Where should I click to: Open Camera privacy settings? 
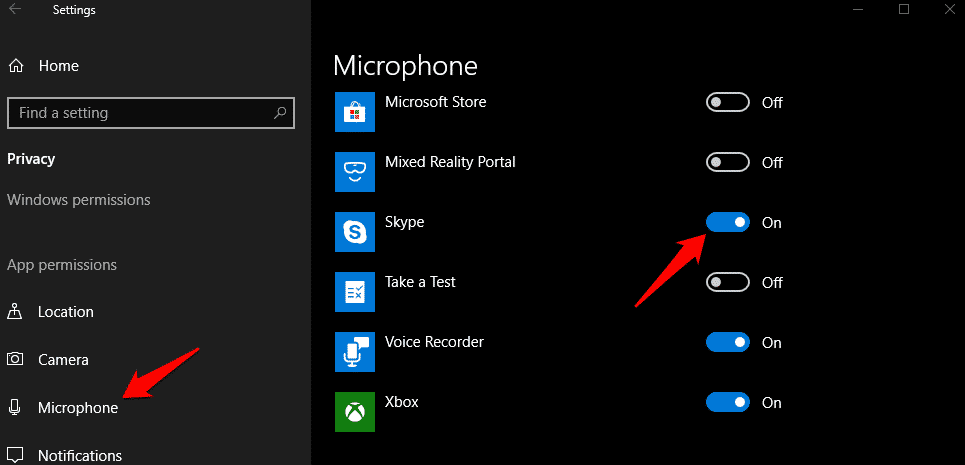[63, 360]
